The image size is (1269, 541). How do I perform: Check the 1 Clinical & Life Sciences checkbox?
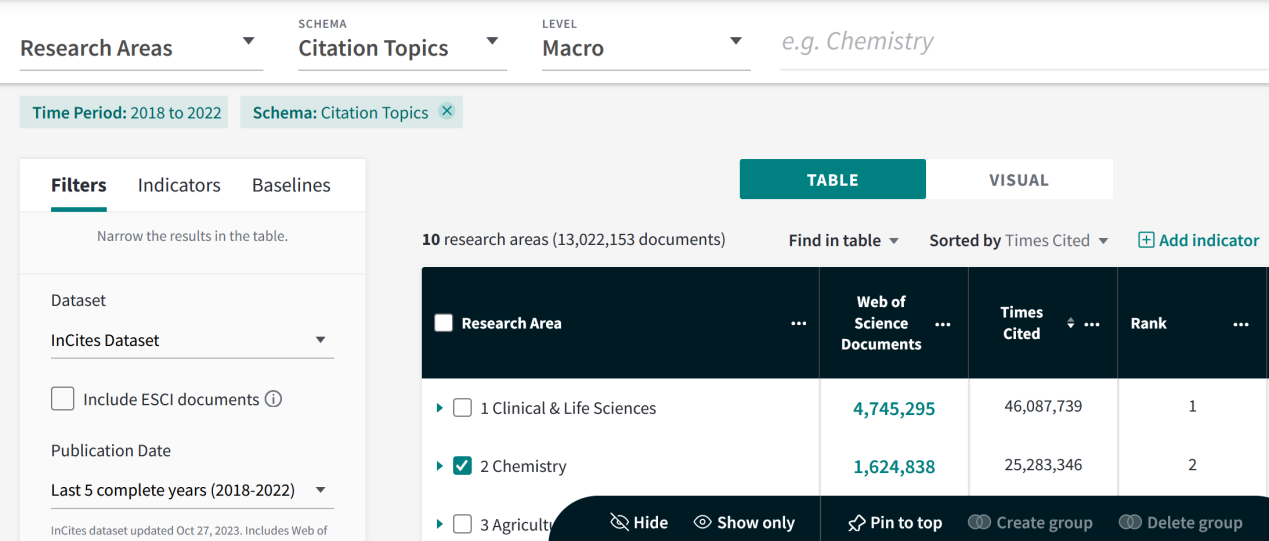[x=462, y=408]
